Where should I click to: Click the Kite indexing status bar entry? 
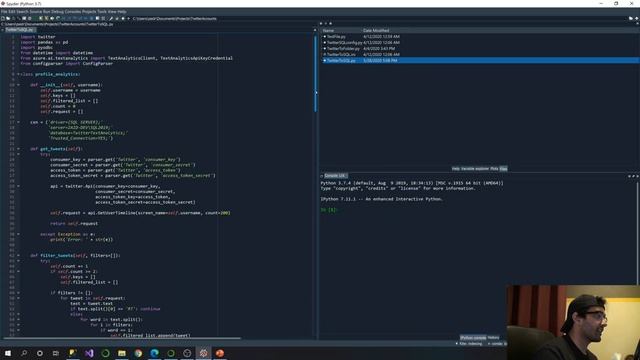coord(469,344)
